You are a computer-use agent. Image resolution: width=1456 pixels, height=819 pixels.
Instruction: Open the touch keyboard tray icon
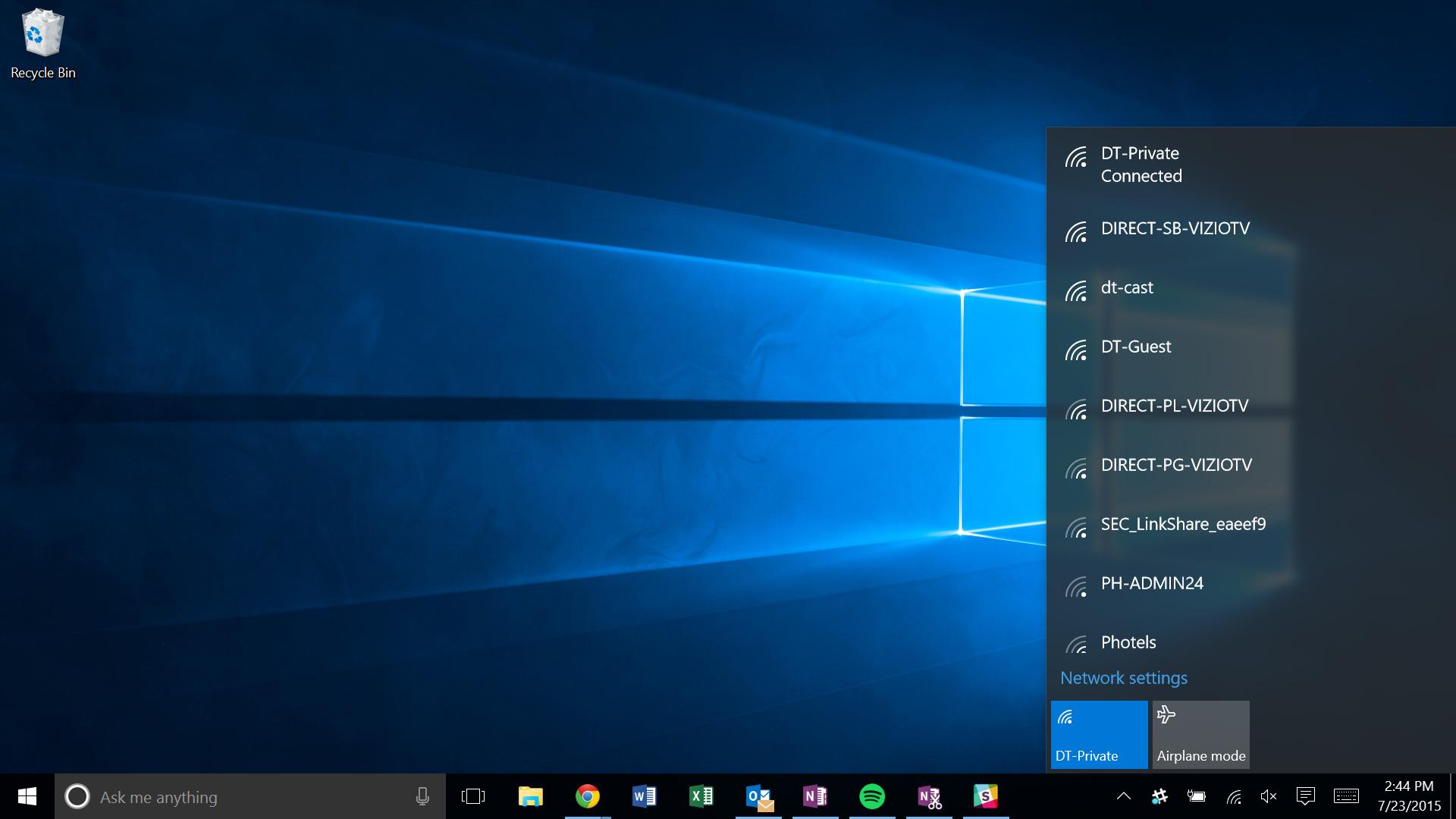tap(1346, 796)
